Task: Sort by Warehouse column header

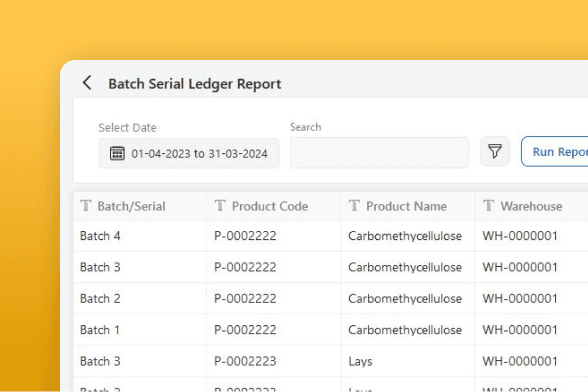Action: [531, 206]
